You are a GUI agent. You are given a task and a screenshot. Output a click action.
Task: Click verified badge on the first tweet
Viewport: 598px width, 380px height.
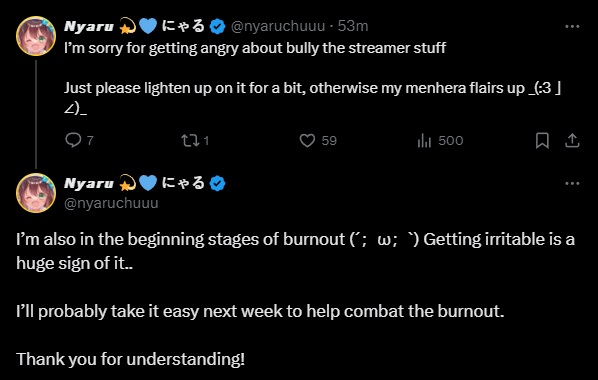[x=217, y=26]
